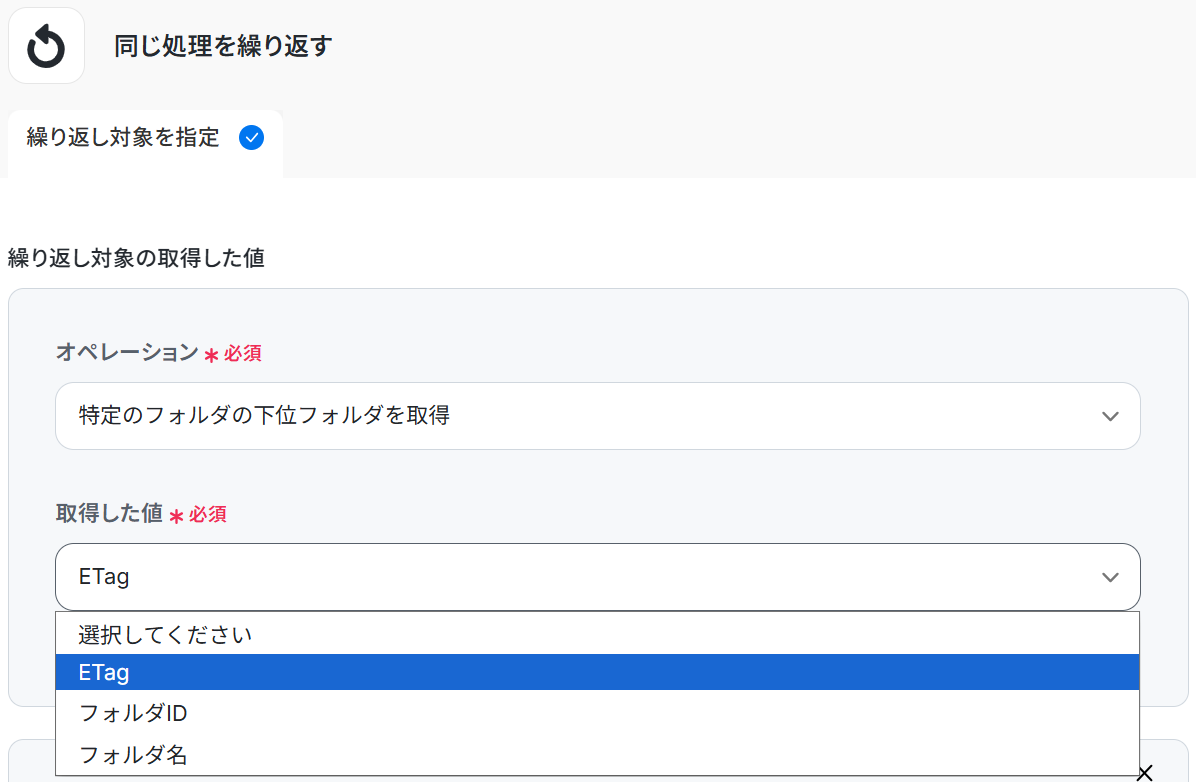The width and height of the screenshot is (1196, 782).
Task: Click the 取得した値 field label
Action: tap(109, 514)
